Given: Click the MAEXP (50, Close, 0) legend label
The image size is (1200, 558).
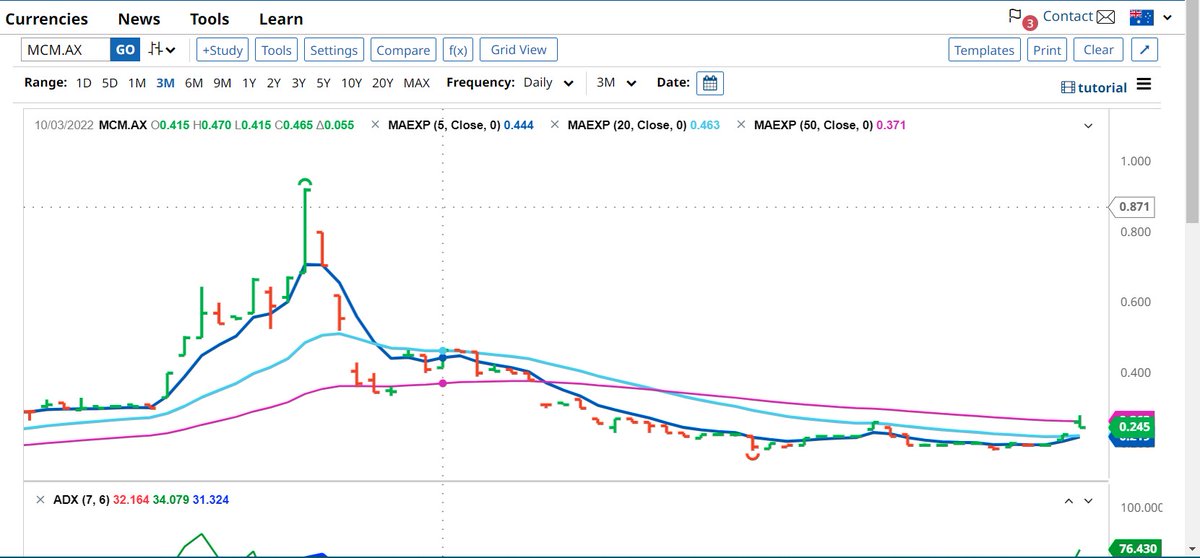Looking at the screenshot, I should pos(812,125).
